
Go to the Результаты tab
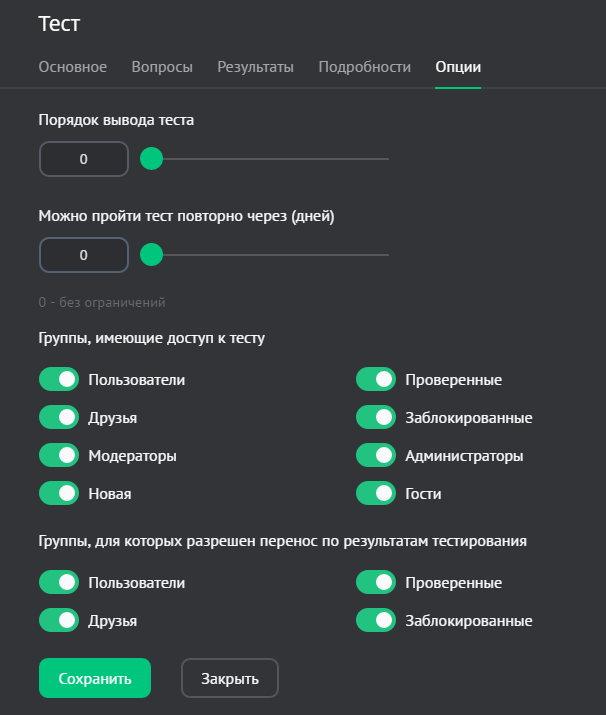click(x=255, y=67)
